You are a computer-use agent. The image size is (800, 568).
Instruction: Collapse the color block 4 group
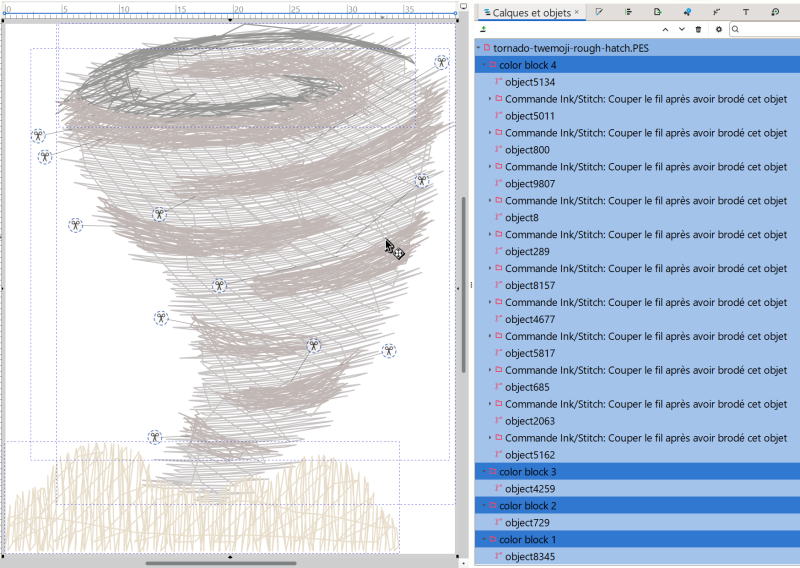coord(484,65)
